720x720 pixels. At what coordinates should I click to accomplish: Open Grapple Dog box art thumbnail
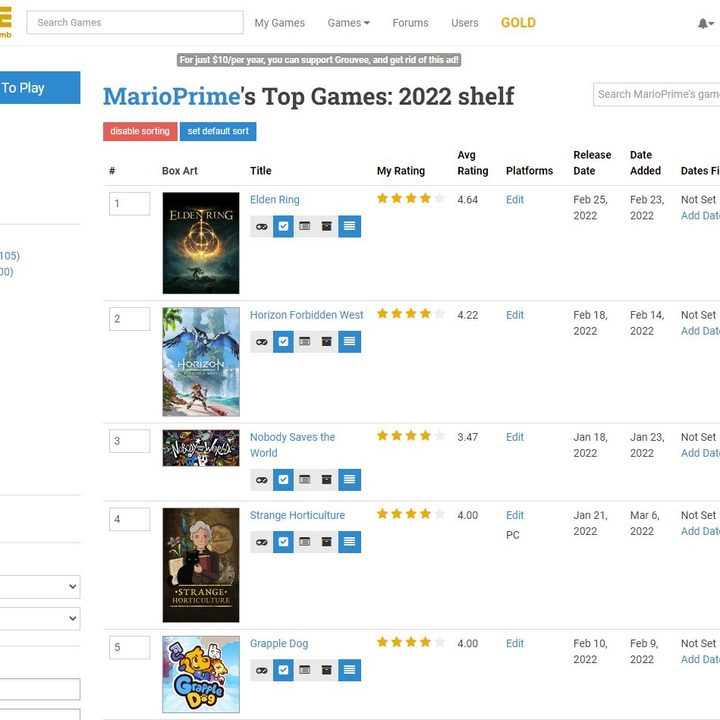pyautogui.click(x=201, y=675)
